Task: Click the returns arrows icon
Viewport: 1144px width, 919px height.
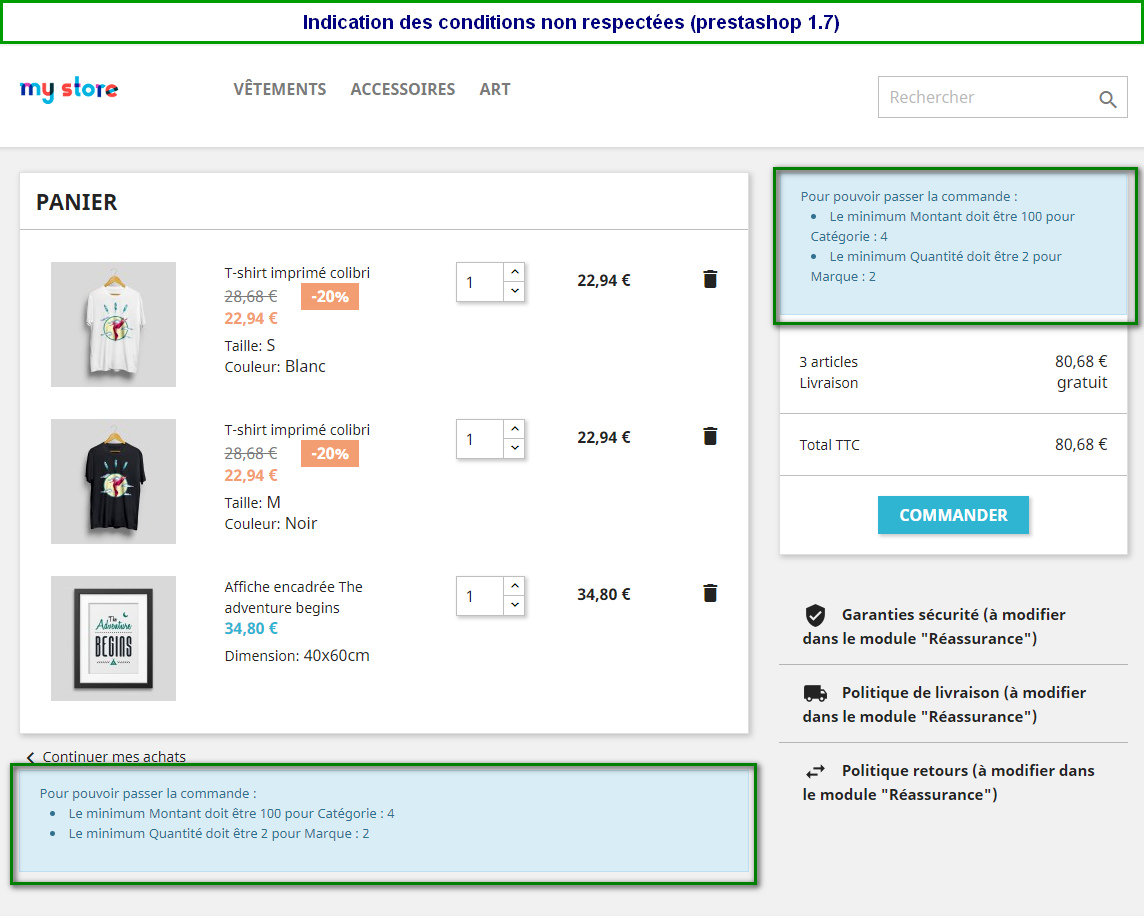Action: click(x=815, y=771)
